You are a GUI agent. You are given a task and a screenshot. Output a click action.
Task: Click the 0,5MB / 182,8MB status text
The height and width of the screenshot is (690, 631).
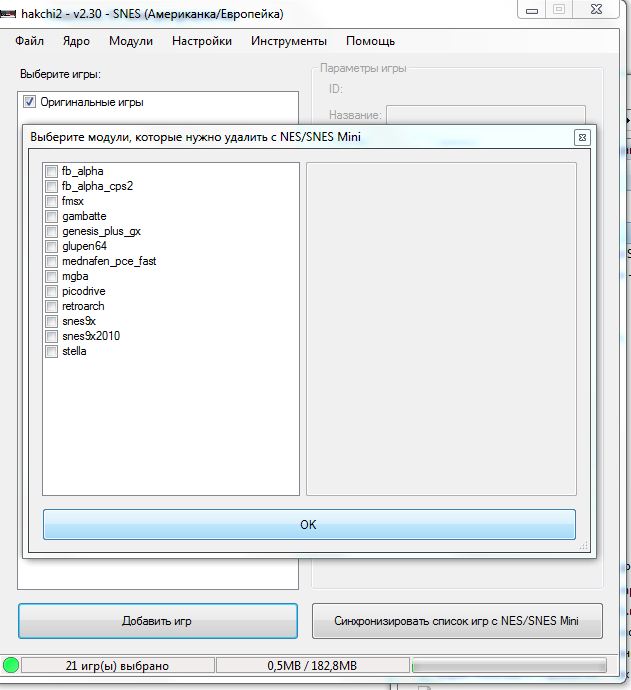click(312, 665)
